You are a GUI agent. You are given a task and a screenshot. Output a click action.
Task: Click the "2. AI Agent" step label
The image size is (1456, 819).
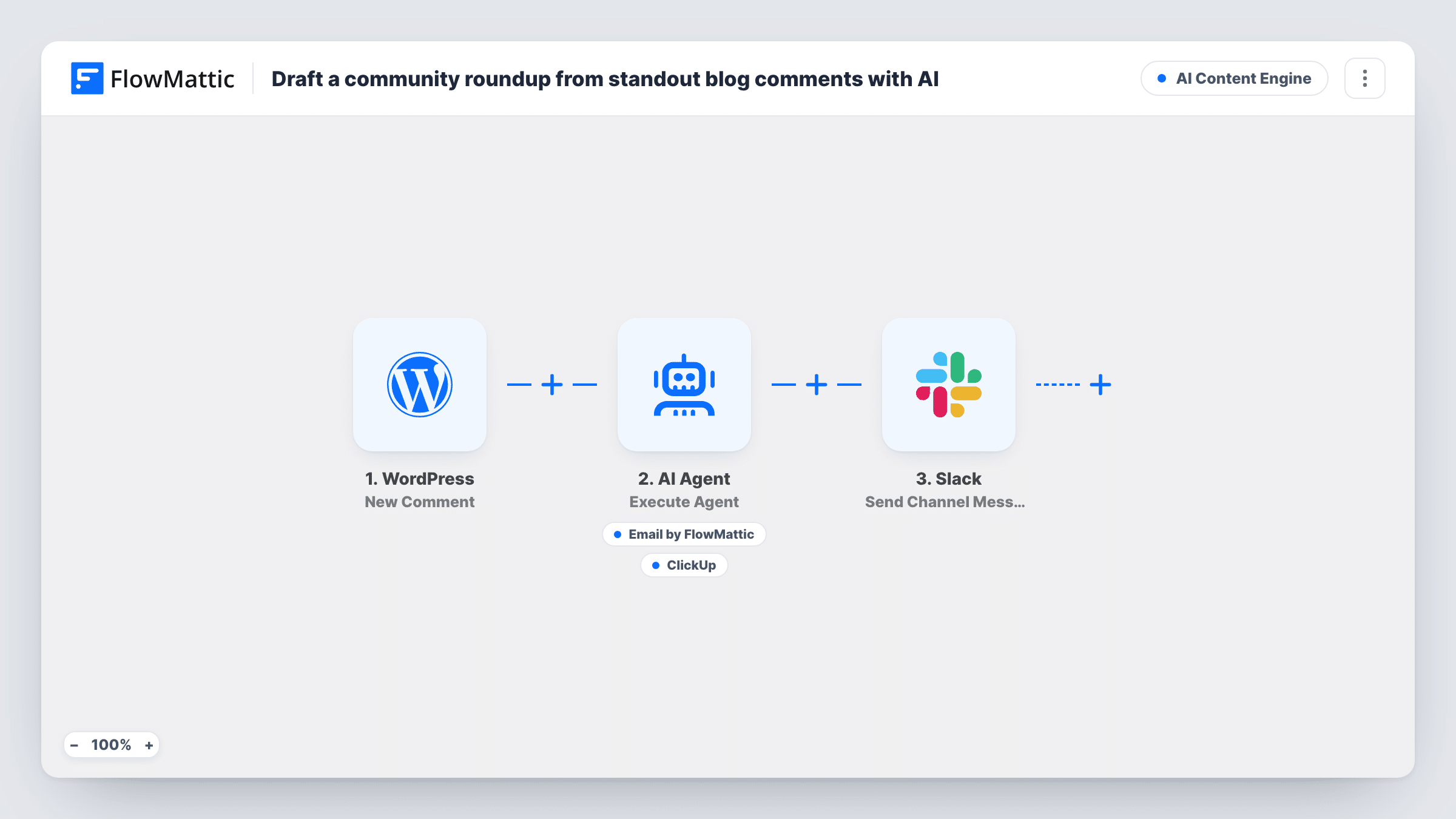[x=684, y=479]
